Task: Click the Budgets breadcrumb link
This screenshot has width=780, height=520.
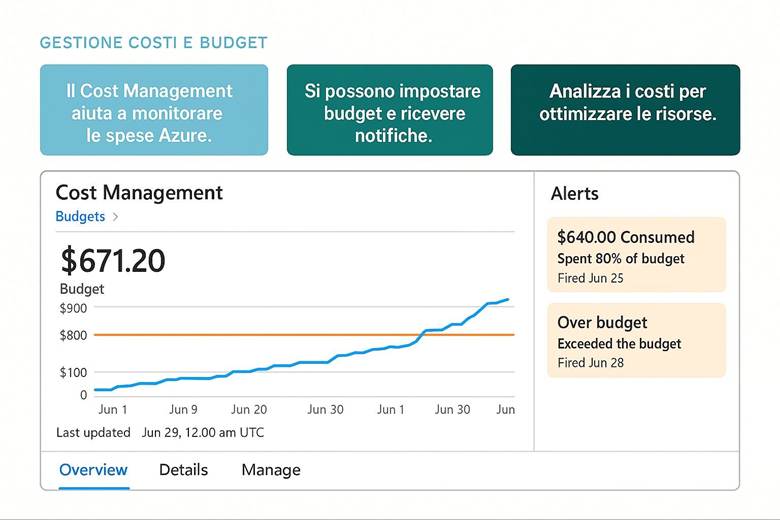Action: [79, 216]
